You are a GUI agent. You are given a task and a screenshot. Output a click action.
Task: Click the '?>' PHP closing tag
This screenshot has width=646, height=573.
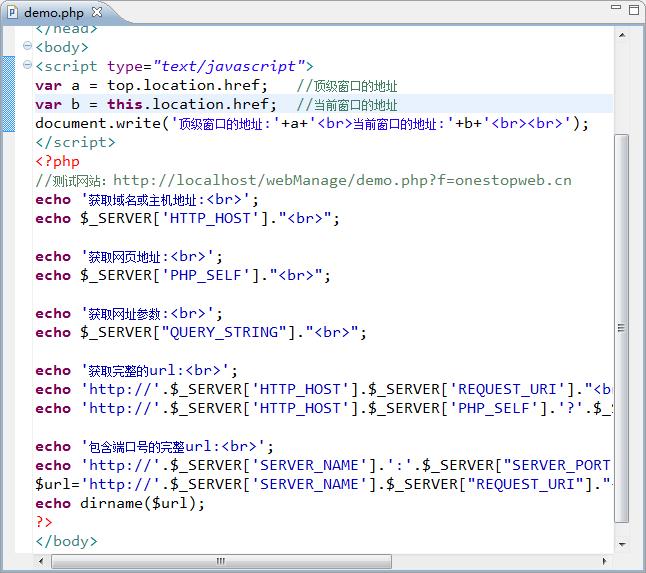pyautogui.click(x=44, y=522)
